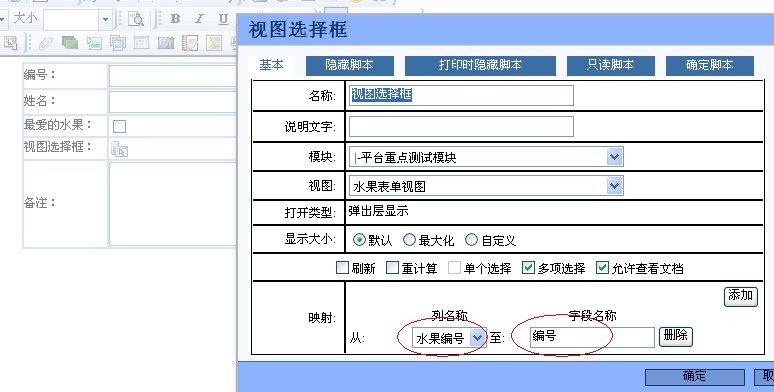Viewport: 774px width, 392px height.
Task: Enable the 重计算 checkbox
Action: [392, 268]
